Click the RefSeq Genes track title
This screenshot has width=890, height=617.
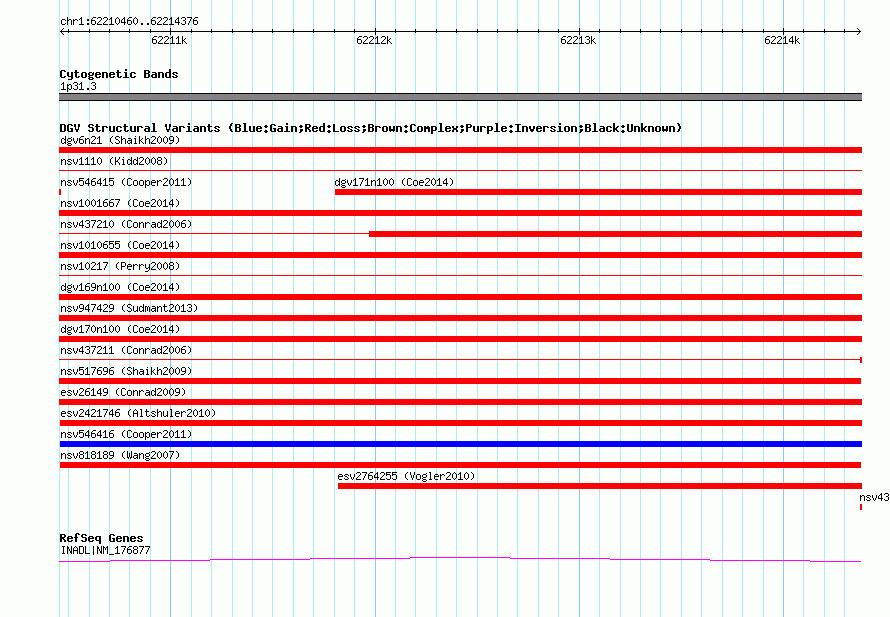pos(101,538)
